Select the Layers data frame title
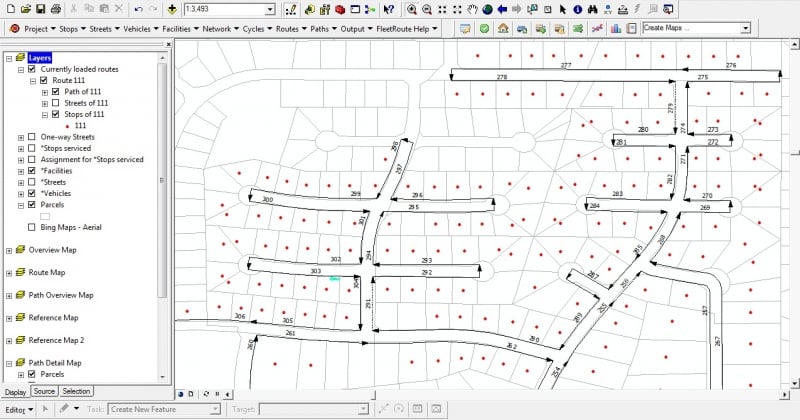 (x=40, y=58)
